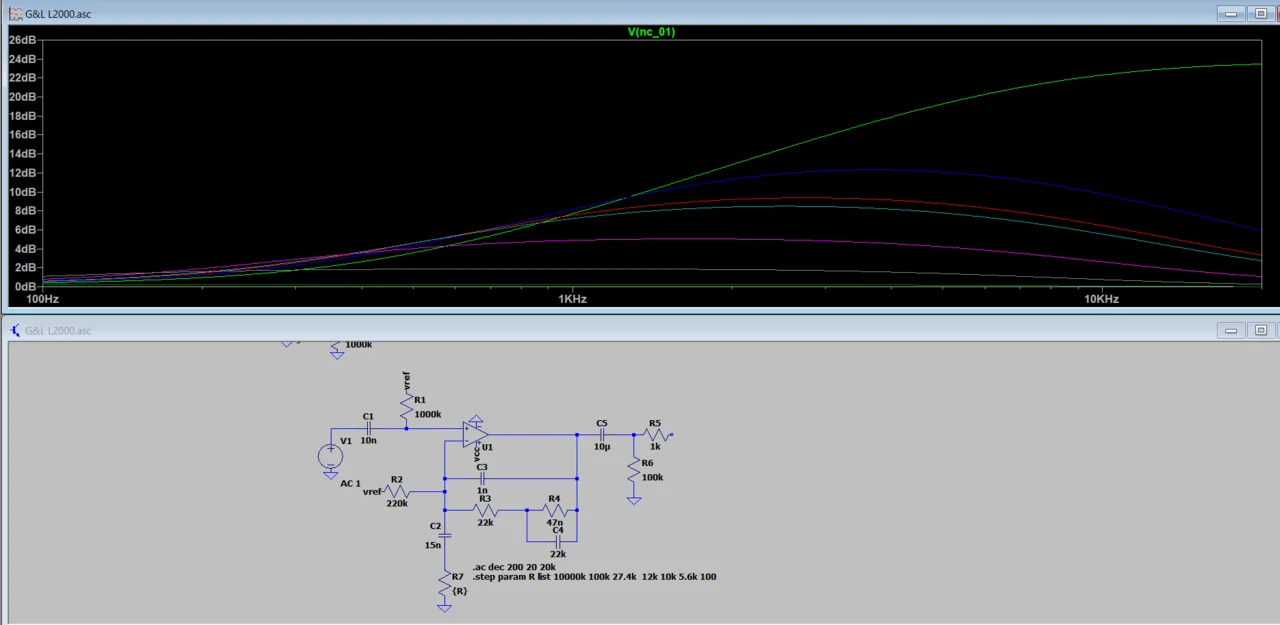Click capacitor C2 above R7
Screen dimensions: 1280x625
(x=444, y=535)
